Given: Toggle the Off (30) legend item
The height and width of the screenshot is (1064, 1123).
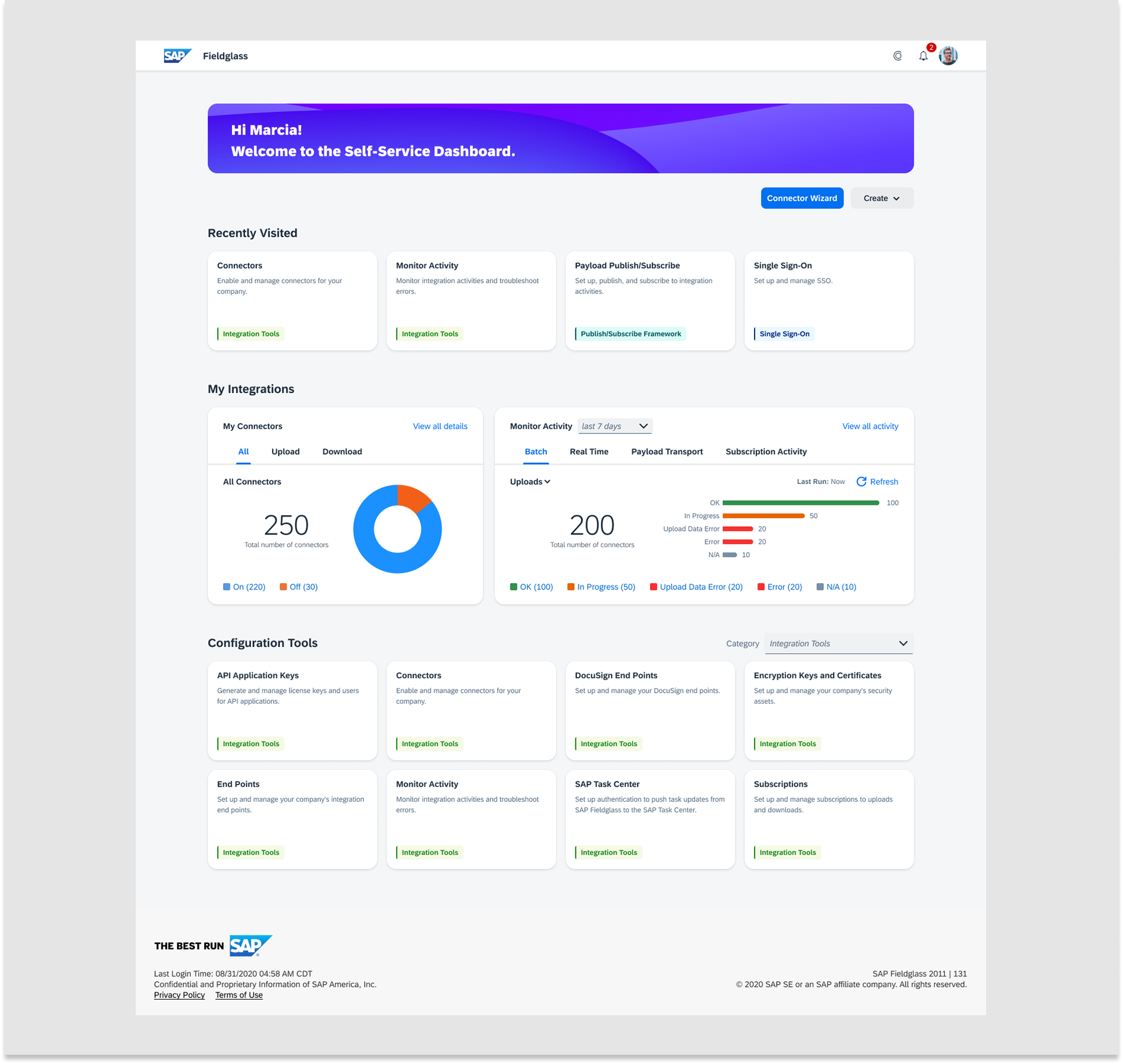Looking at the screenshot, I should (299, 587).
